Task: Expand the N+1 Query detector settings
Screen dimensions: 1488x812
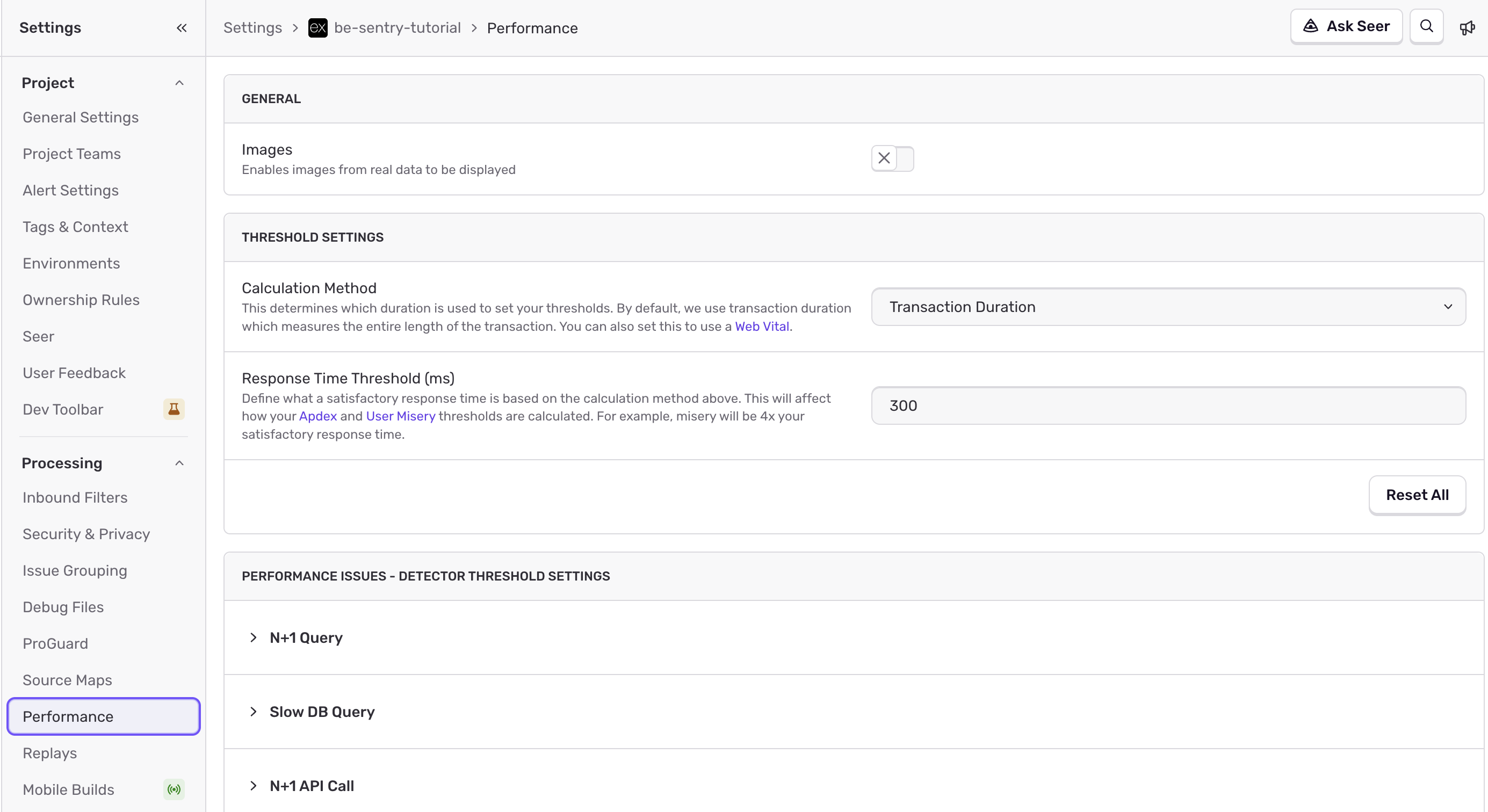Action: [x=253, y=637]
